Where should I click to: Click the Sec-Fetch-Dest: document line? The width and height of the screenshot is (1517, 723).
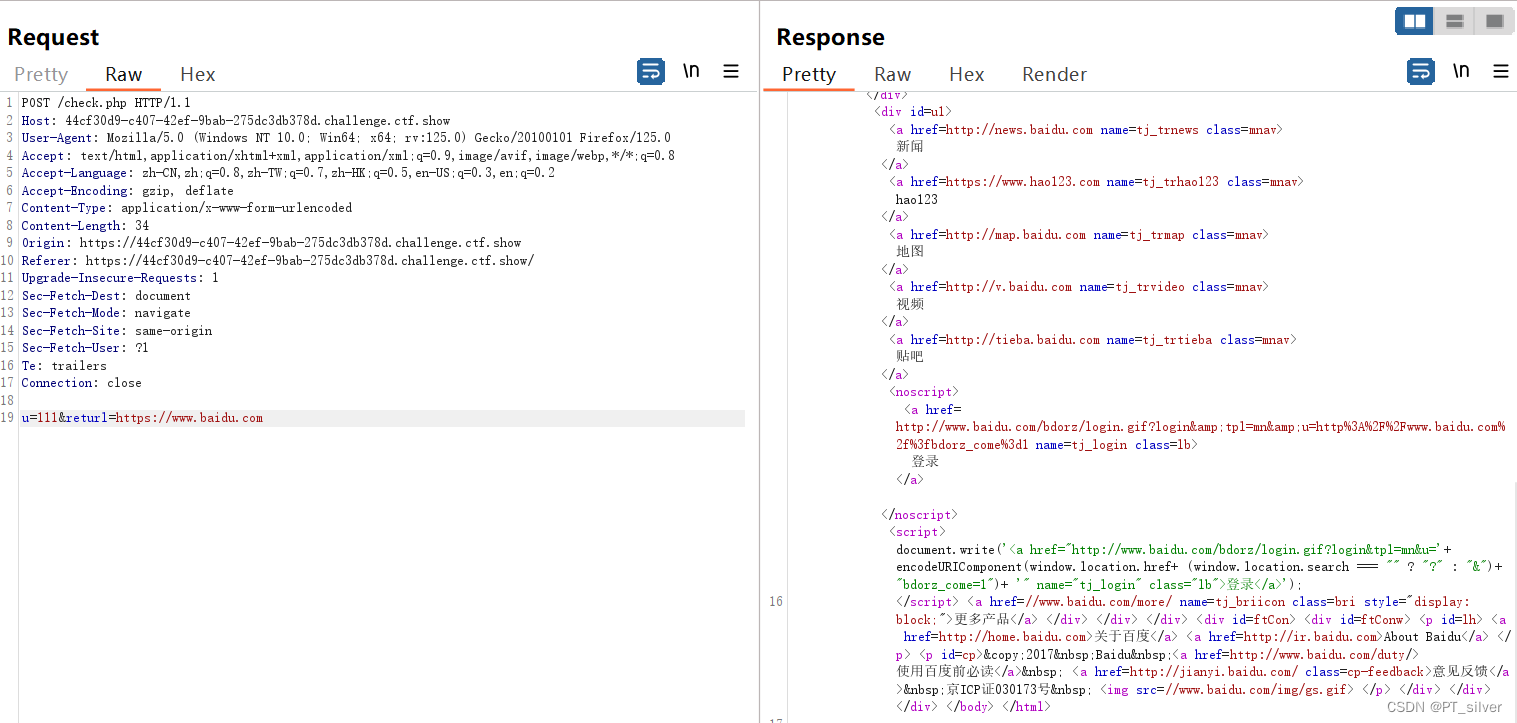point(106,296)
